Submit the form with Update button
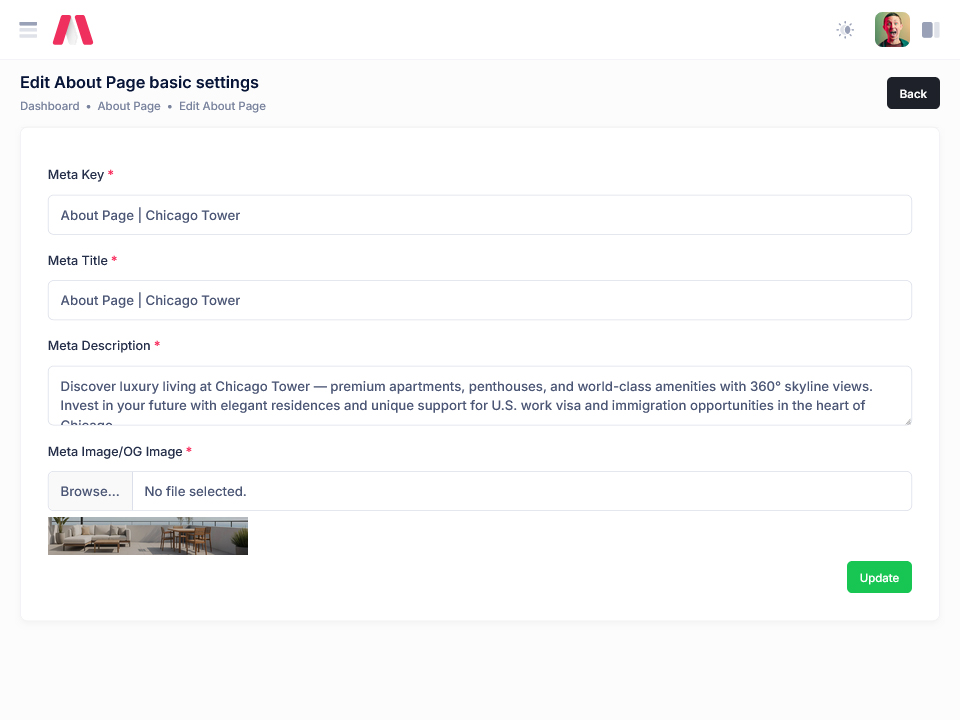 tap(879, 577)
